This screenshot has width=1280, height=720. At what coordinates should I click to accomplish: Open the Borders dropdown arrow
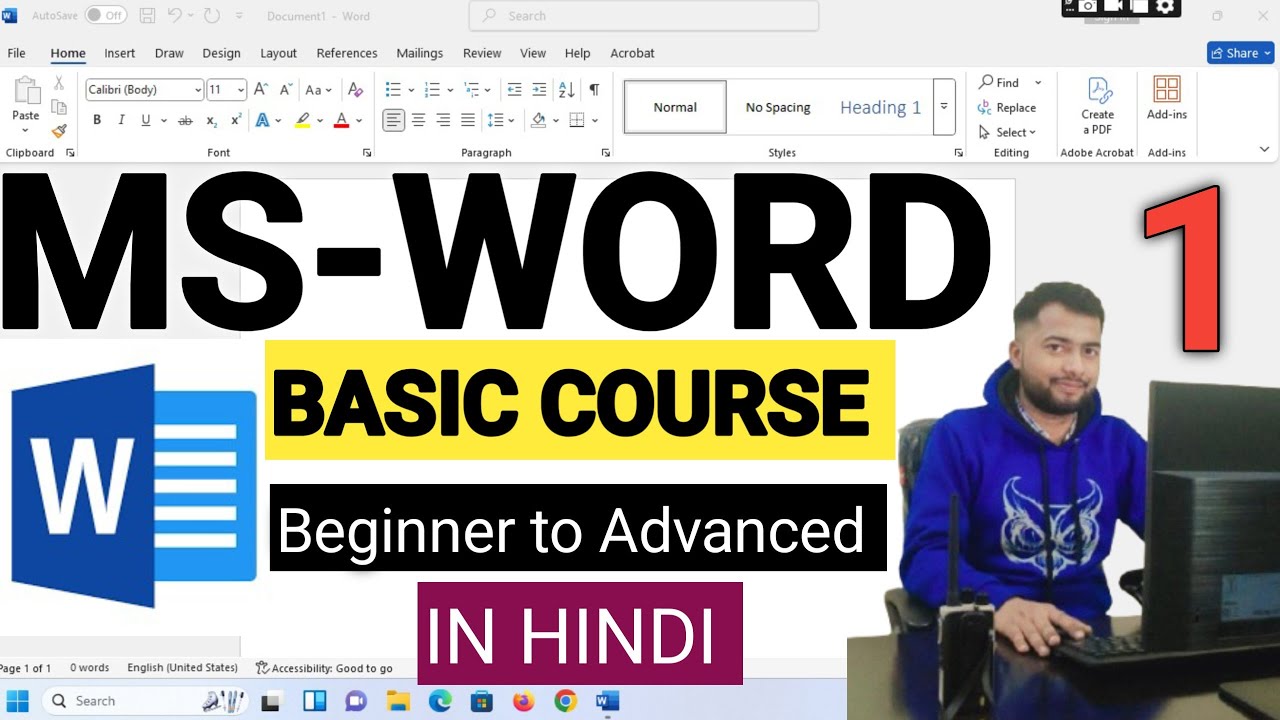(x=594, y=120)
